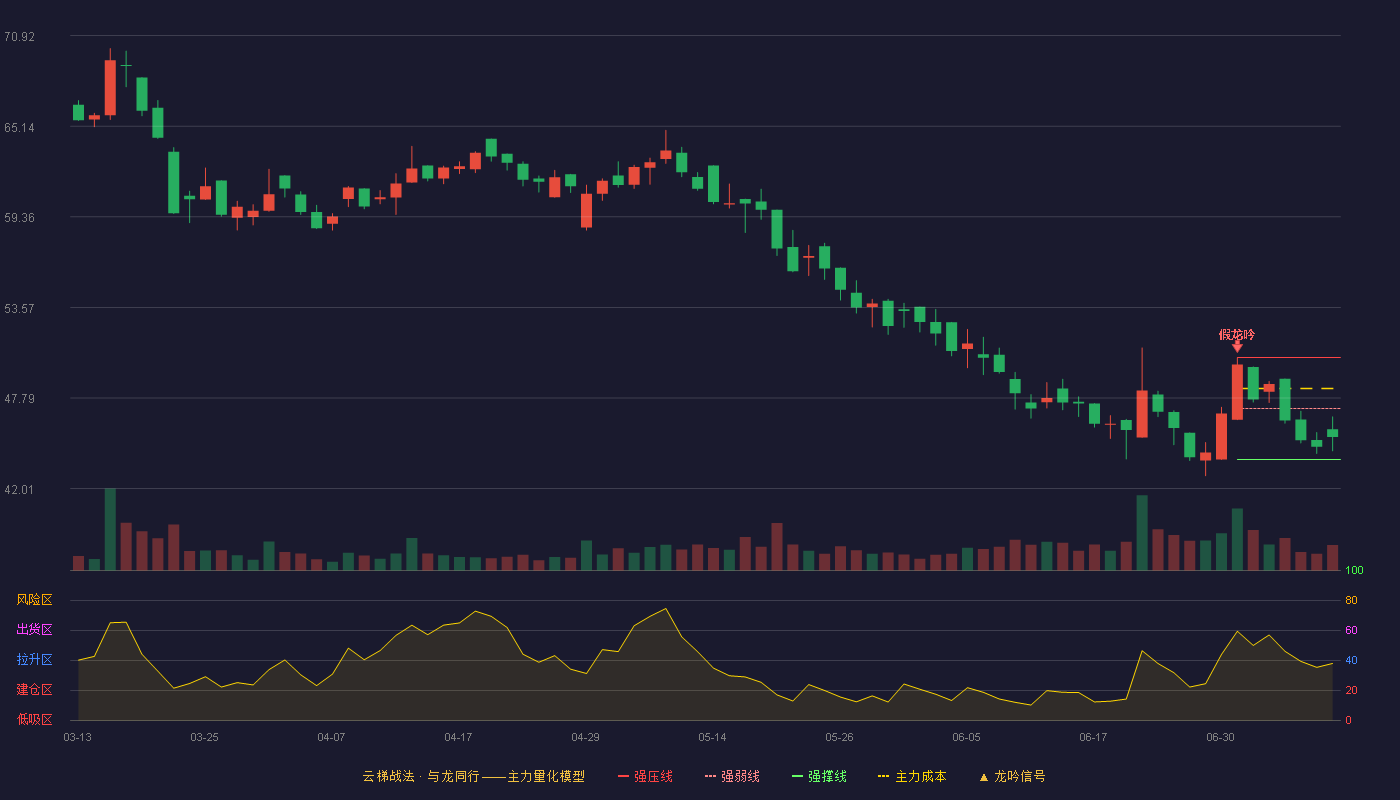This screenshot has width=1400, height=800.
Task: Toggle the 强压线 legend entry
Action: point(645,776)
